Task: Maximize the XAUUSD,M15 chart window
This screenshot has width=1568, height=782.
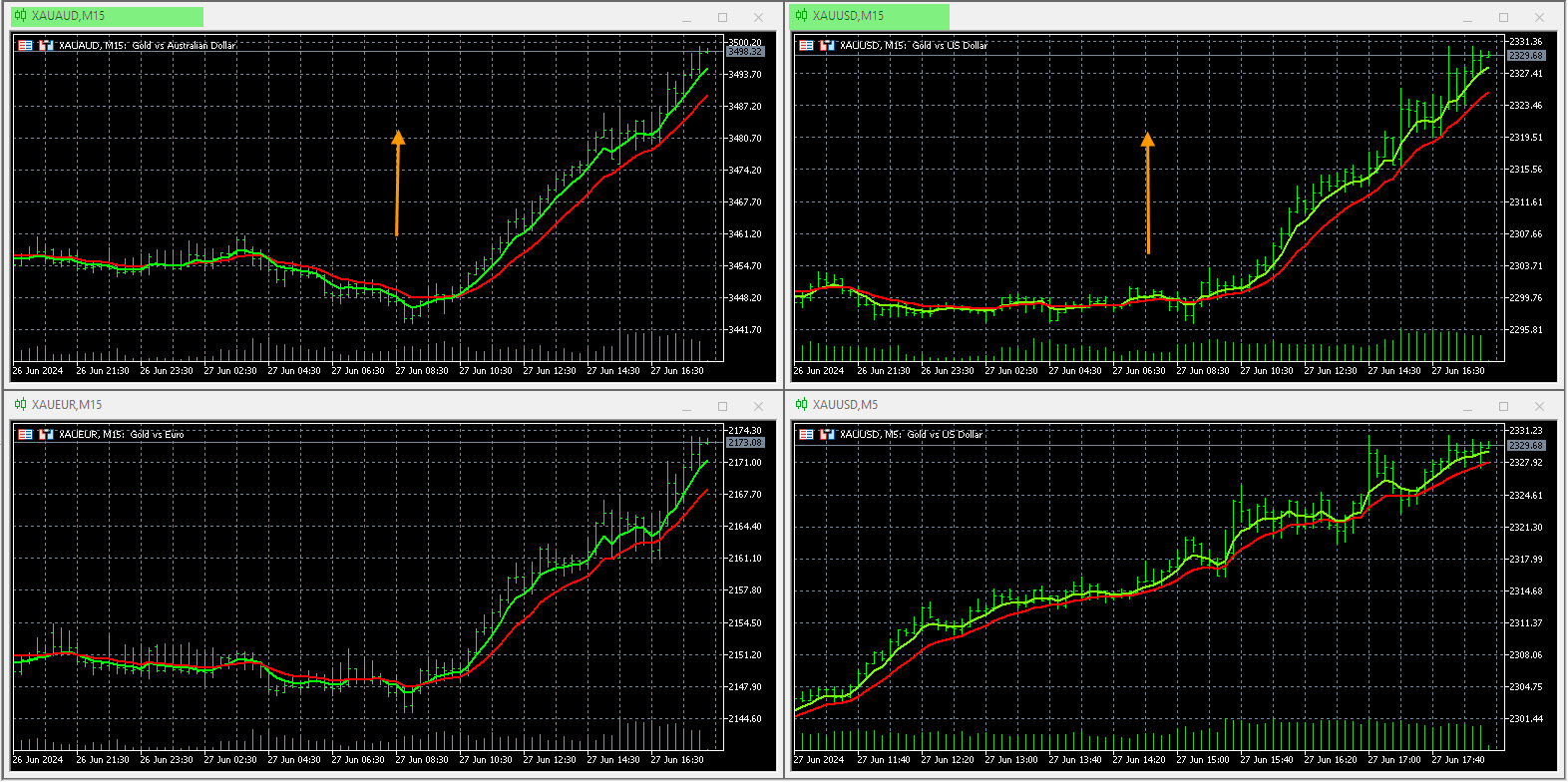Action: (x=1503, y=17)
